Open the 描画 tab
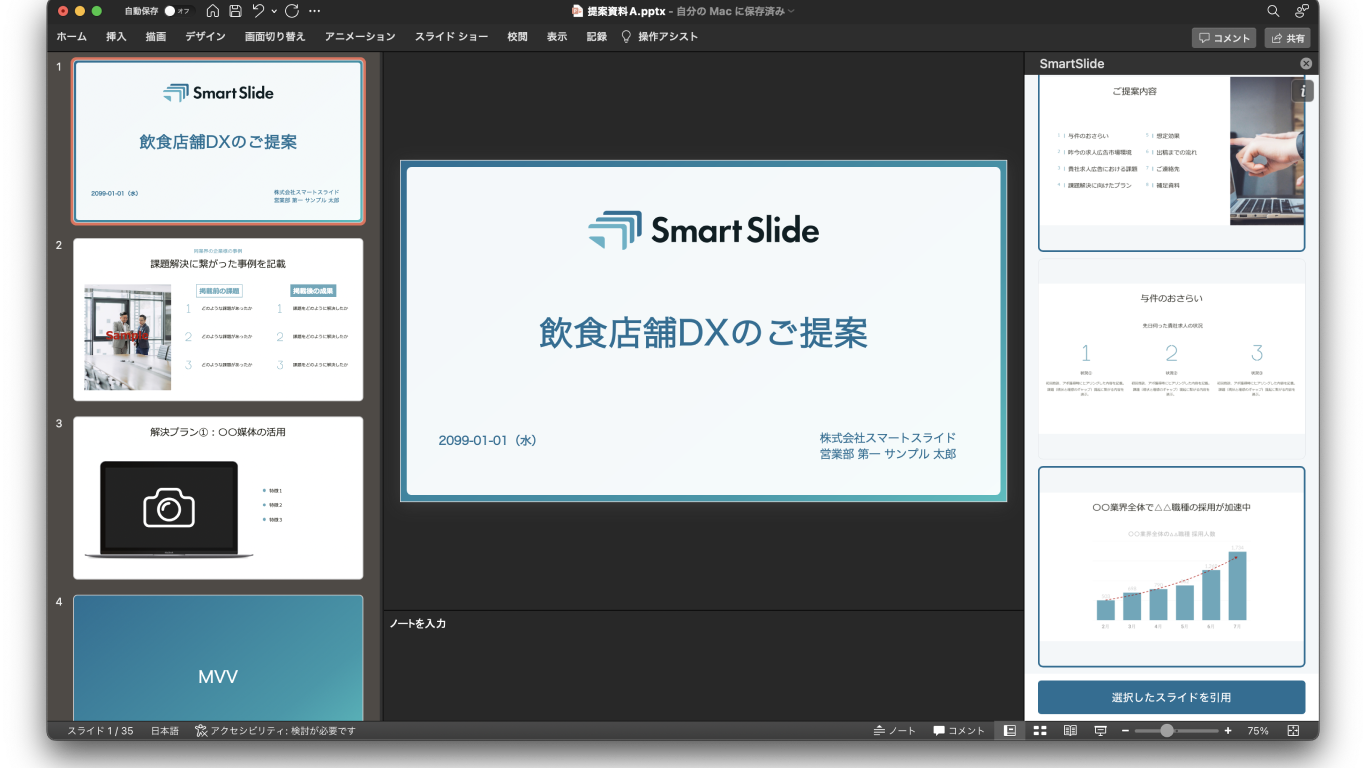1366x768 pixels. pyautogui.click(x=156, y=37)
